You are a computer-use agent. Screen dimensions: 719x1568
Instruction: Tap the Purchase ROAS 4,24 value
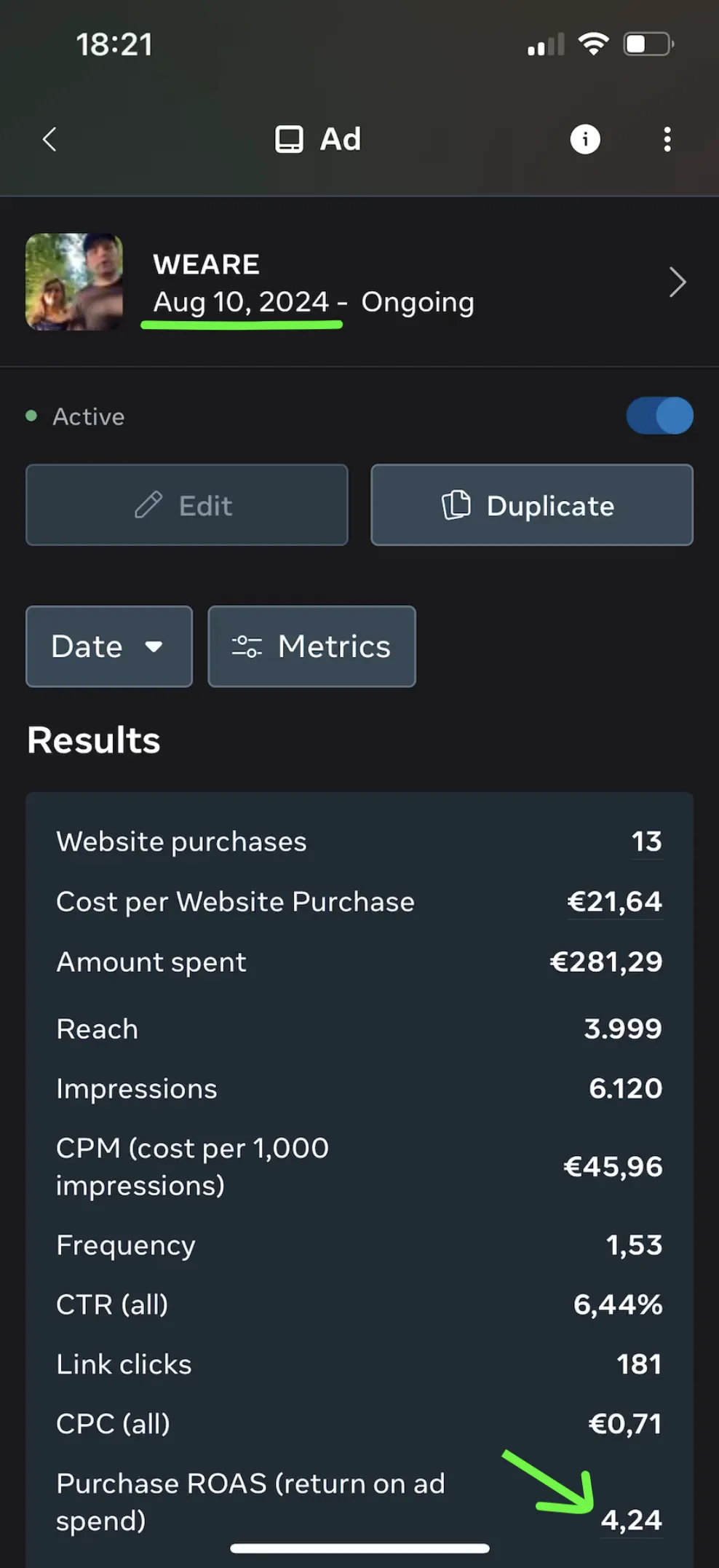[631, 1520]
